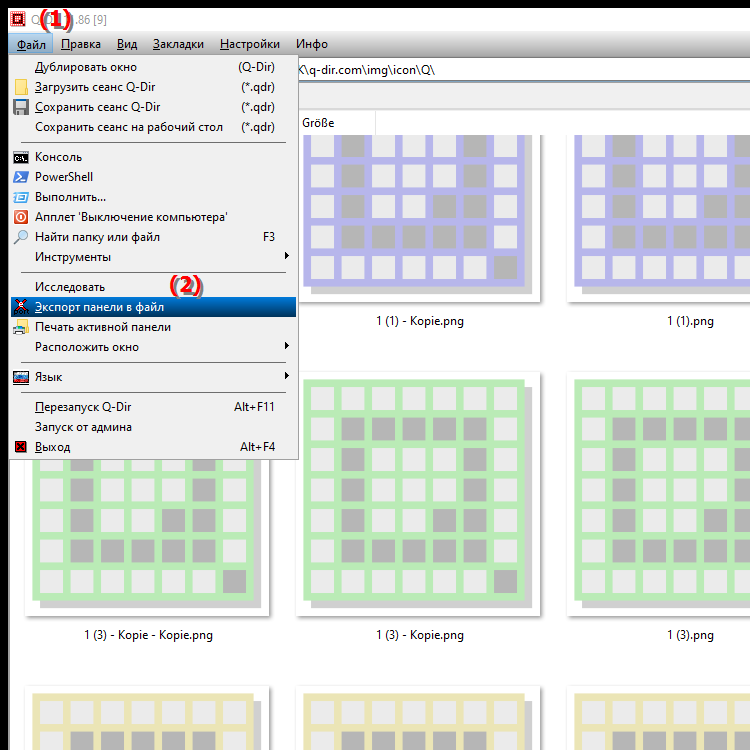Select thumbnail of 1 (3).png
This screenshot has height=750, width=750.
click(659, 494)
